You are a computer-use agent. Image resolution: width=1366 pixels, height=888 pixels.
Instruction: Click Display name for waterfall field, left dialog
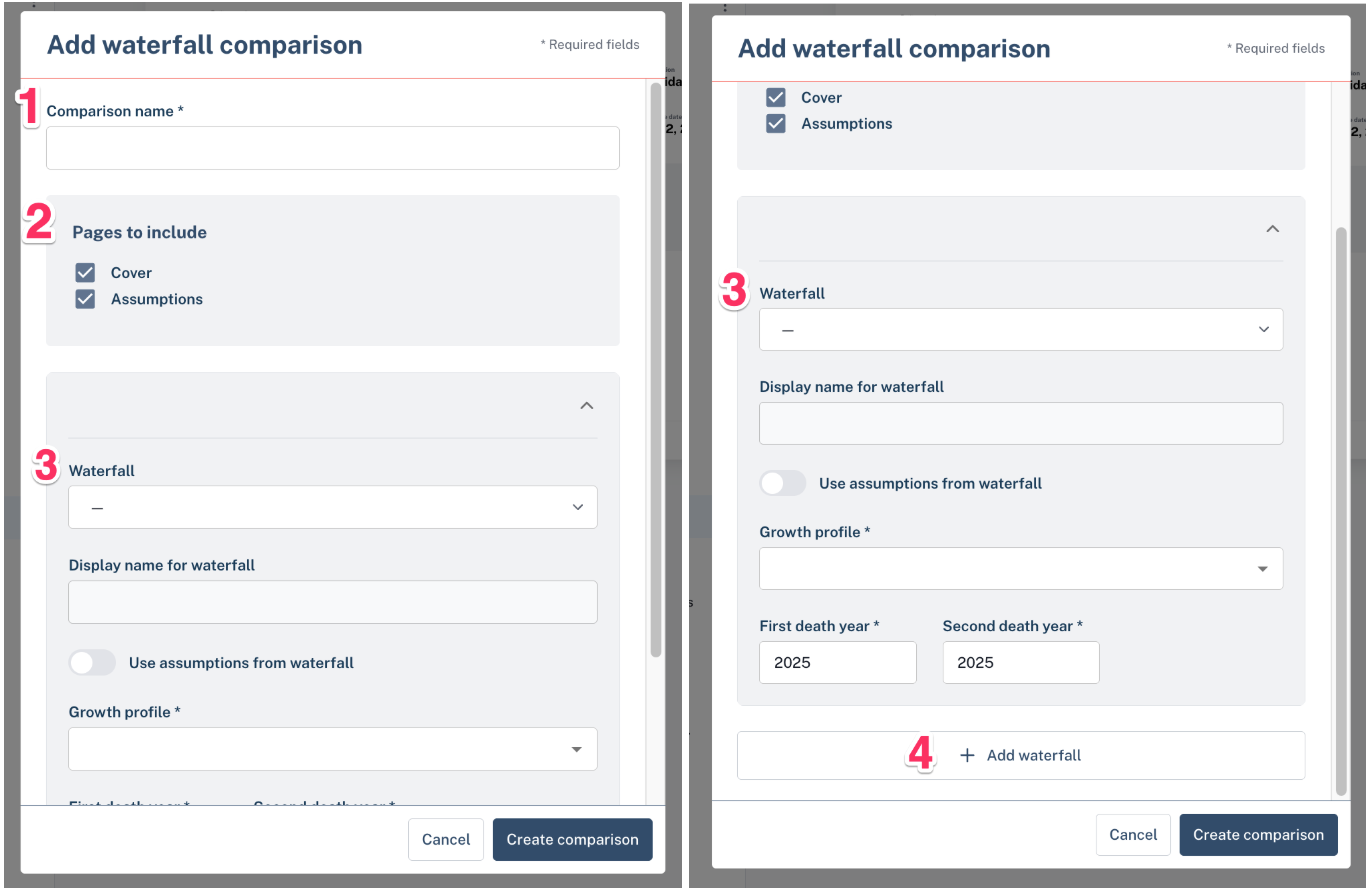(x=333, y=602)
